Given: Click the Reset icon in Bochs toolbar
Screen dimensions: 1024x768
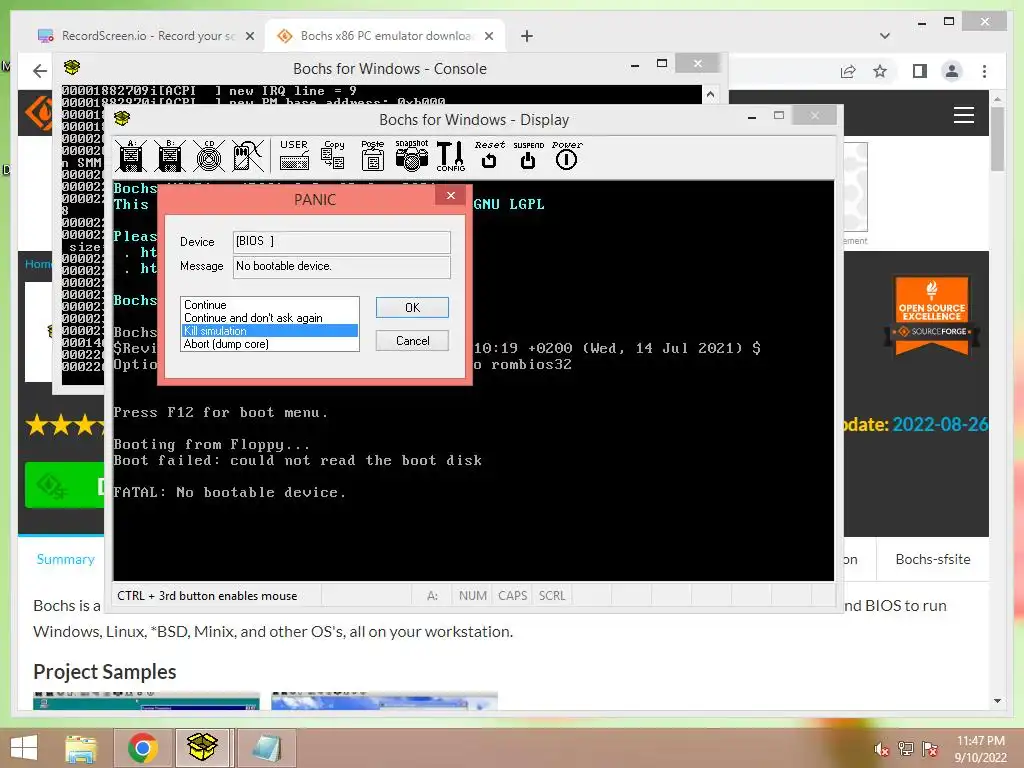Looking at the screenshot, I should pos(489,155).
